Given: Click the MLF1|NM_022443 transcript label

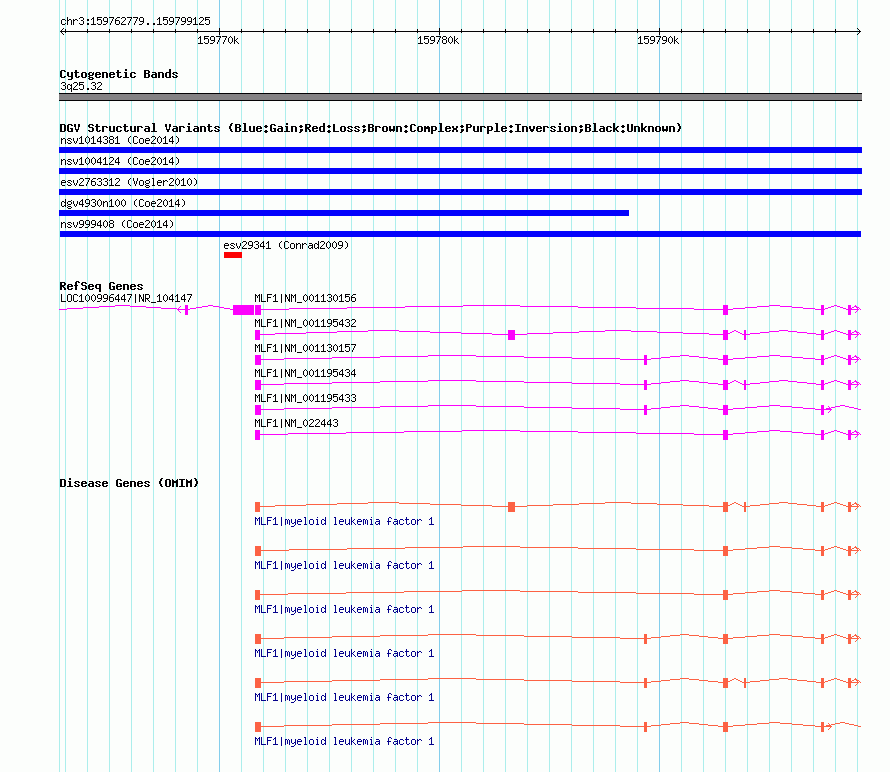Looking at the screenshot, I should coord(296,423).
